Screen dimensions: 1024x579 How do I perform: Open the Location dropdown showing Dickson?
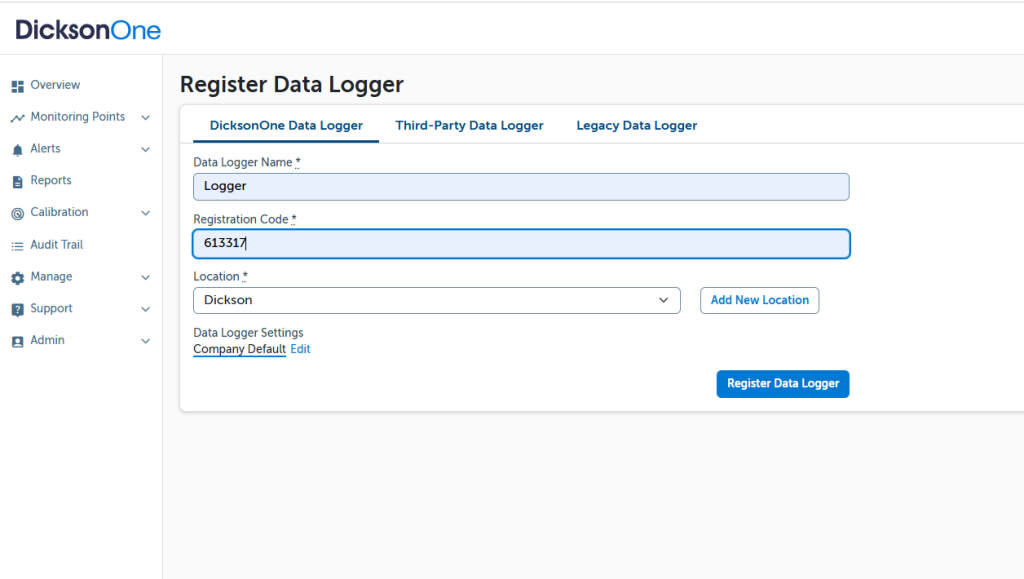click(436, 300)
